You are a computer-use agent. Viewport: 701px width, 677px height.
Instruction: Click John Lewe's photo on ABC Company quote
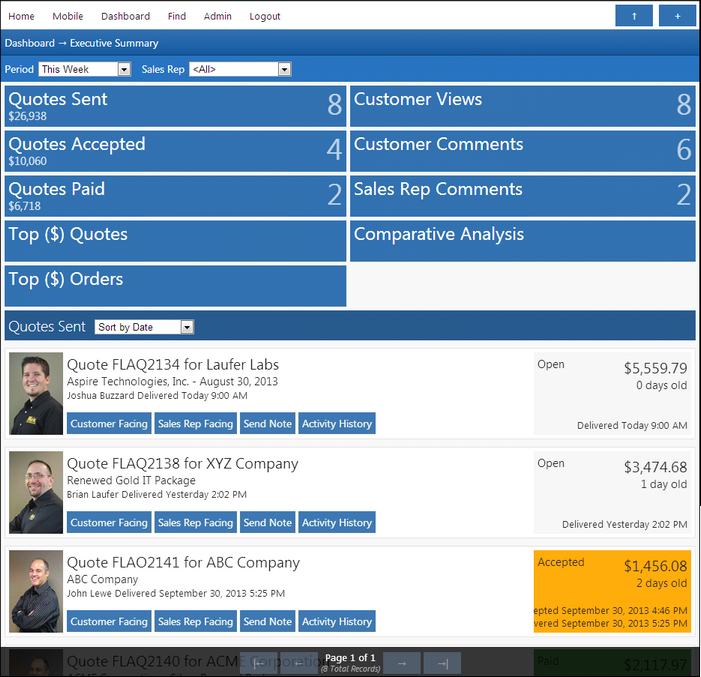pos(36,592)
